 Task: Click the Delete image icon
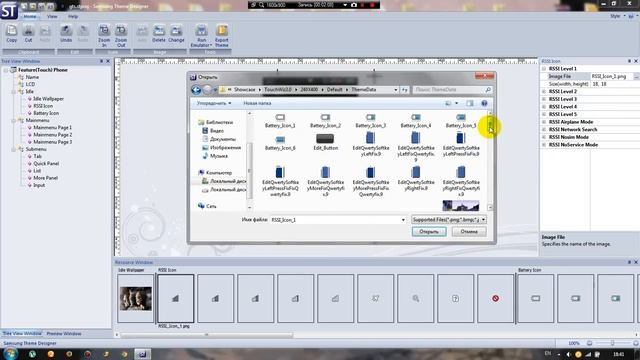click(159, 33)
